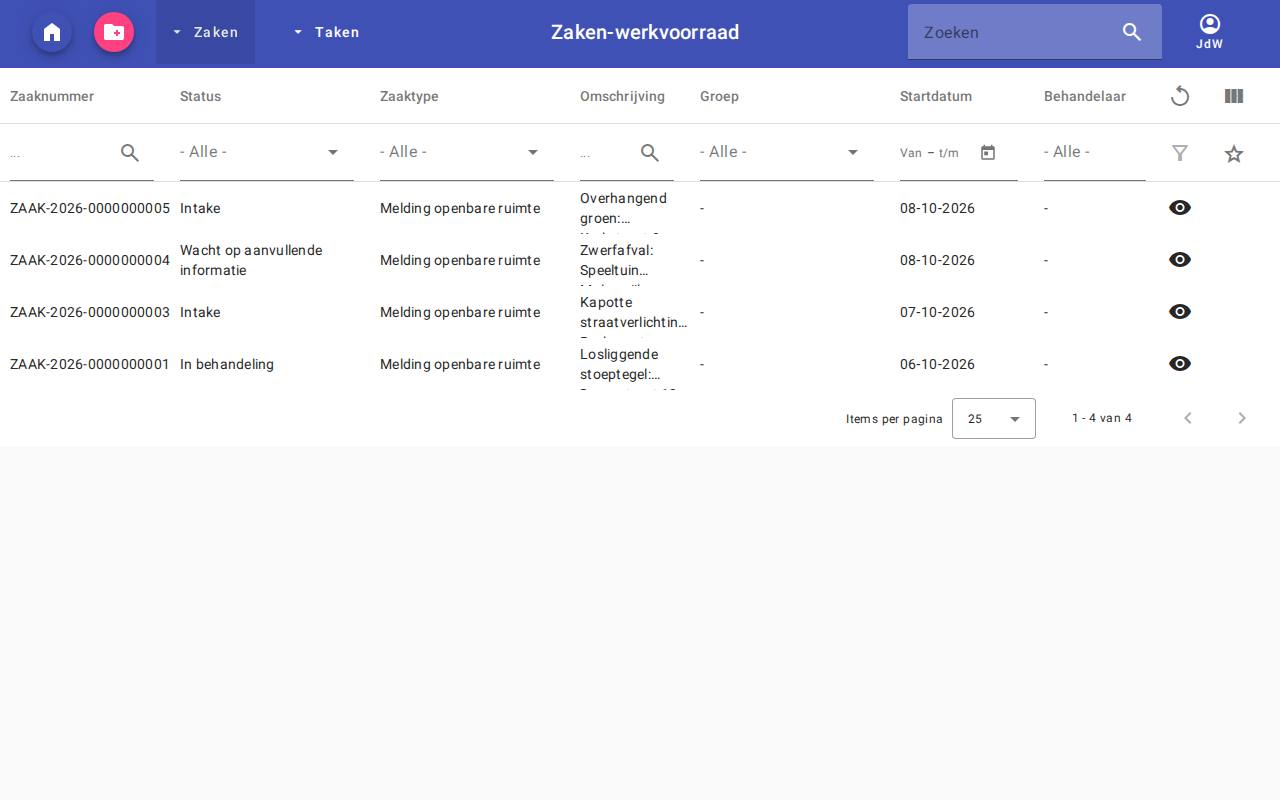Expand the Groep filter dropdown

point(787,153)
